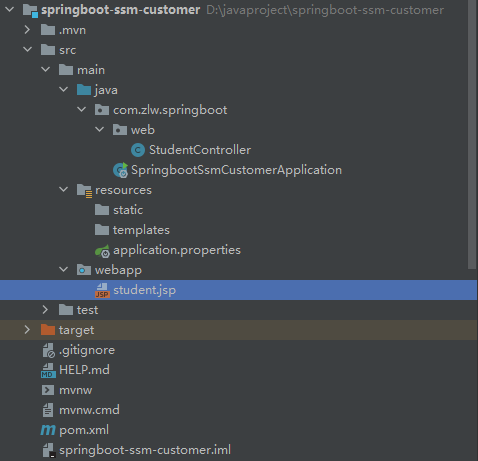Collapse the resources folder node
Screen dimensions: 478x461
(x=63, y=190)
